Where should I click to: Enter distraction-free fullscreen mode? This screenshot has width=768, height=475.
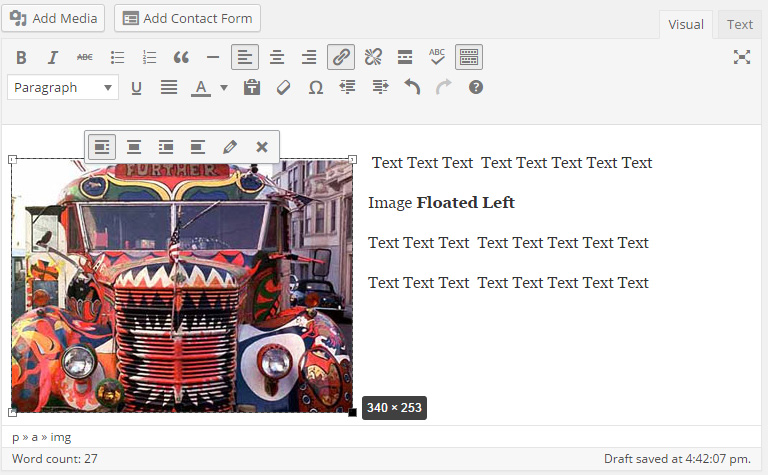point(742,57)
